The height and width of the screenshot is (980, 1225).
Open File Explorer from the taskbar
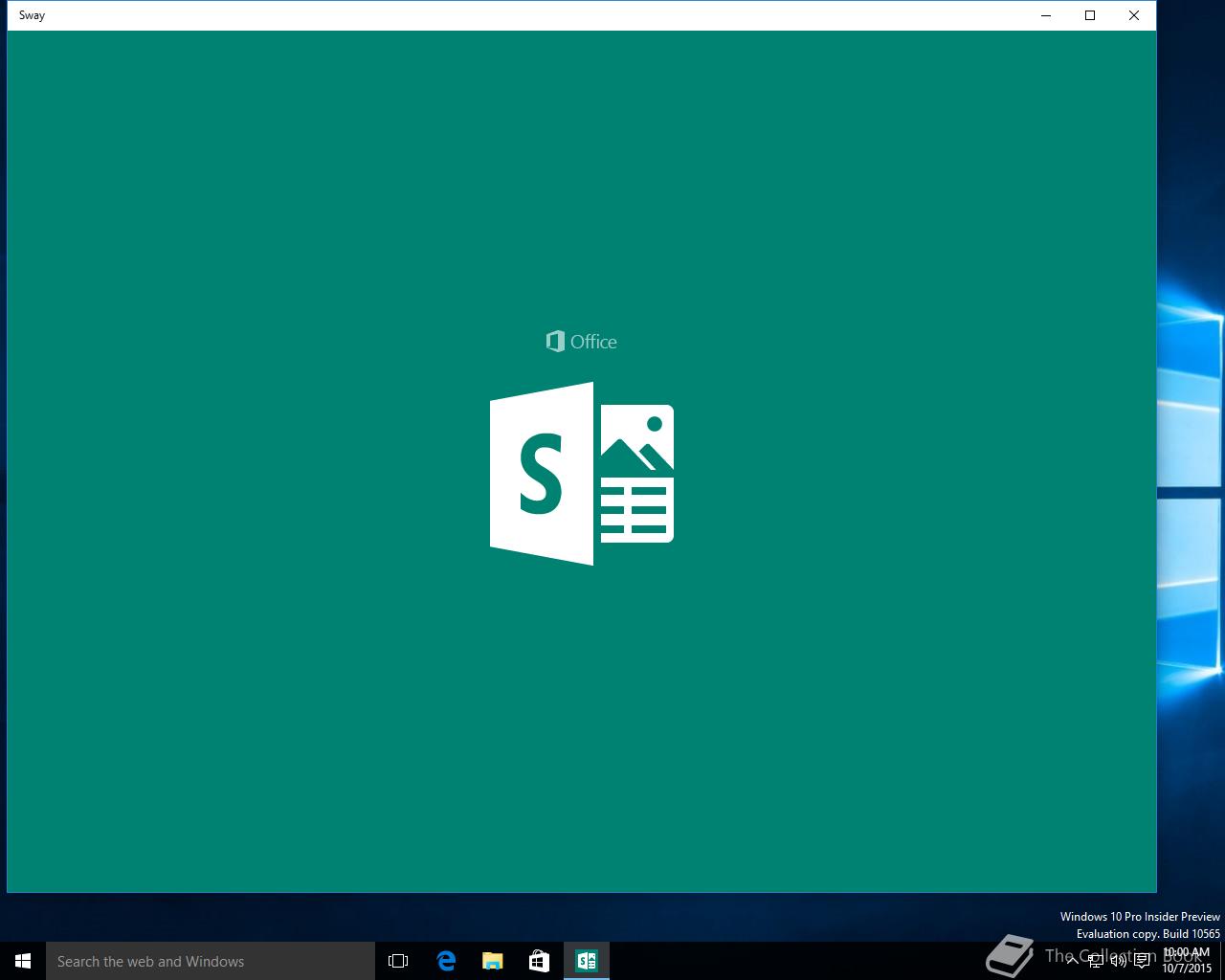pos(492,961)
